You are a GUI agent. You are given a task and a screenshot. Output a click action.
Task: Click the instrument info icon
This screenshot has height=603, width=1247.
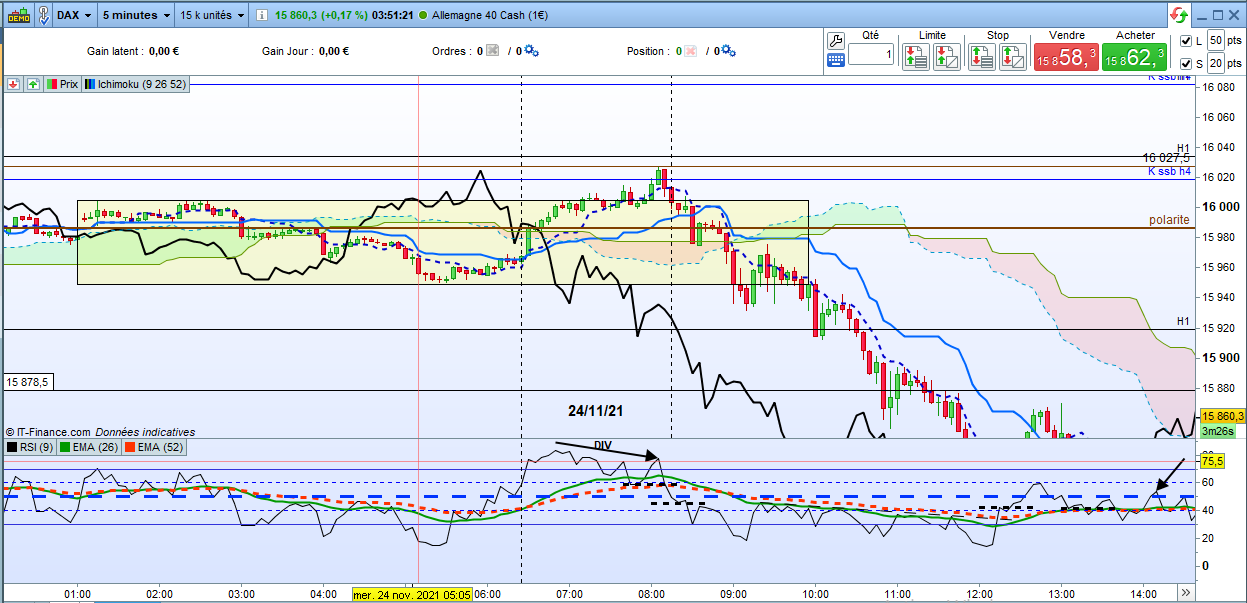[262, 16]
